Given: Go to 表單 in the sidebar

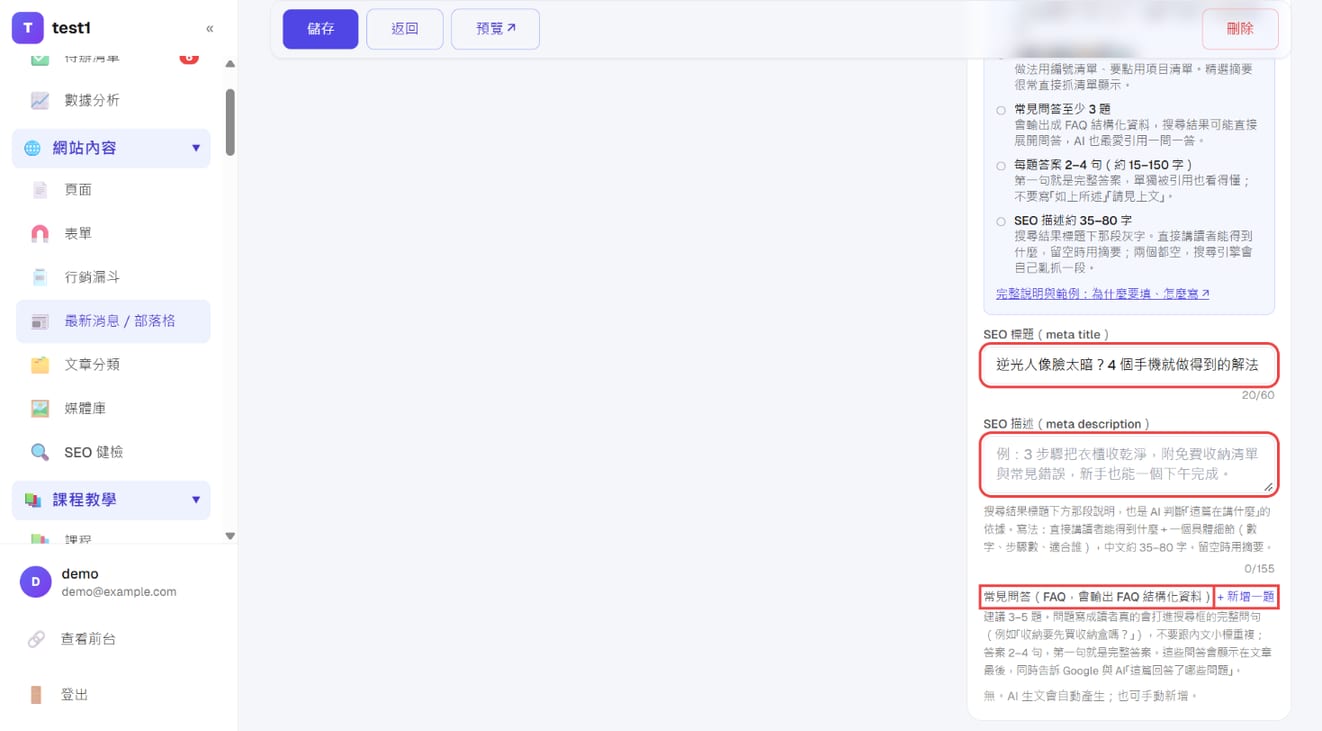Looking at the screenshot, I should pos(112,234).
